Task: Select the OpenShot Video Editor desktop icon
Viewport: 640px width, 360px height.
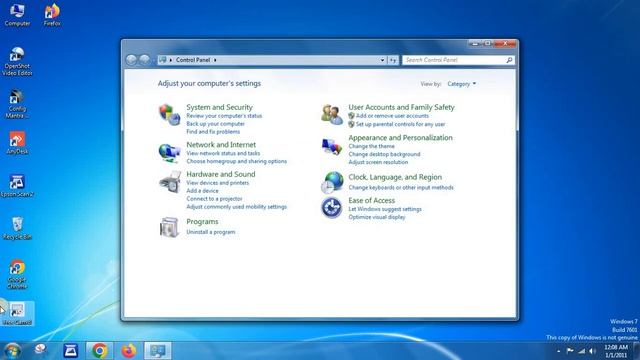Action: [x=17, y=62]
